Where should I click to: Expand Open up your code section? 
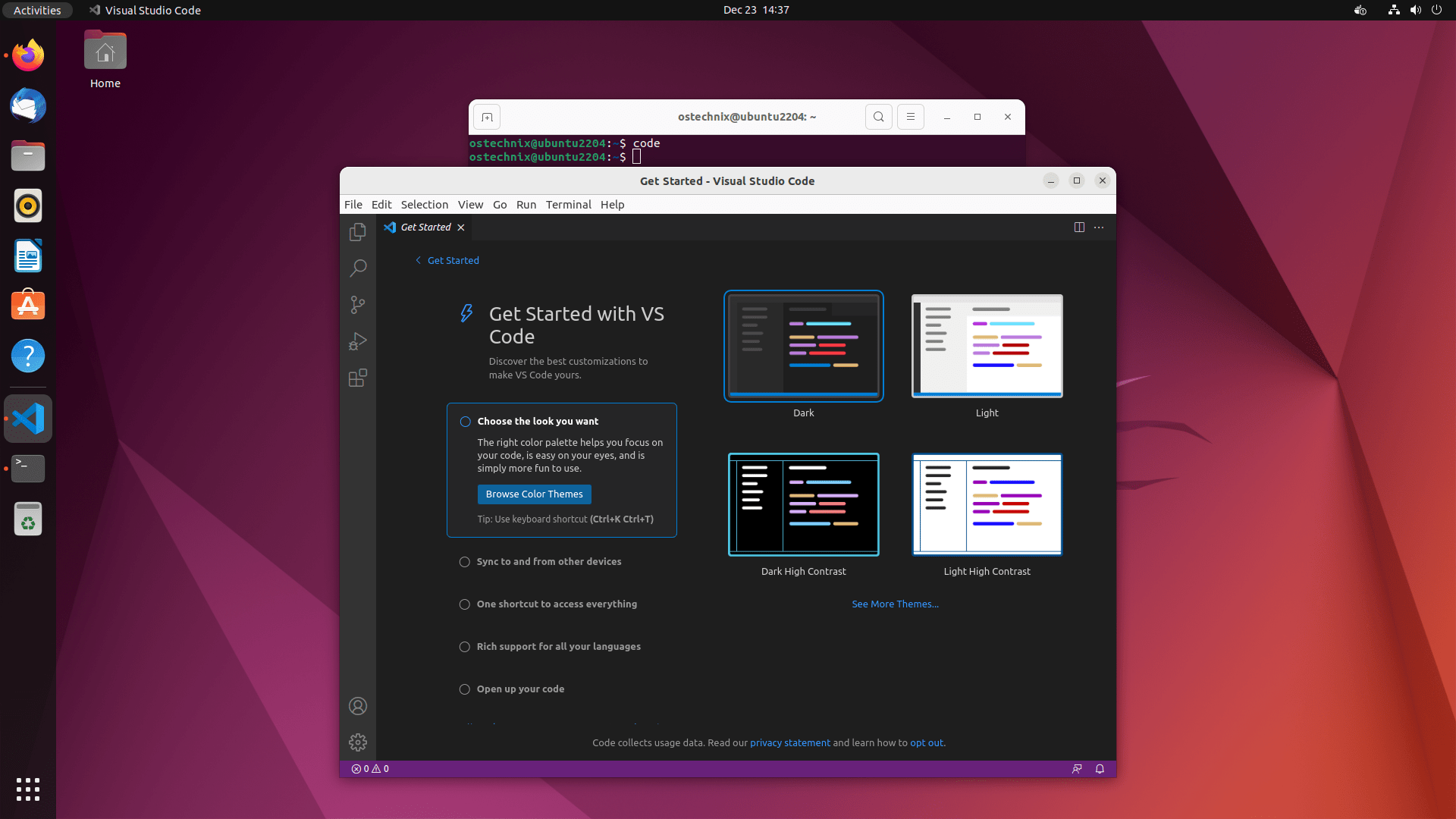[520, 688]
